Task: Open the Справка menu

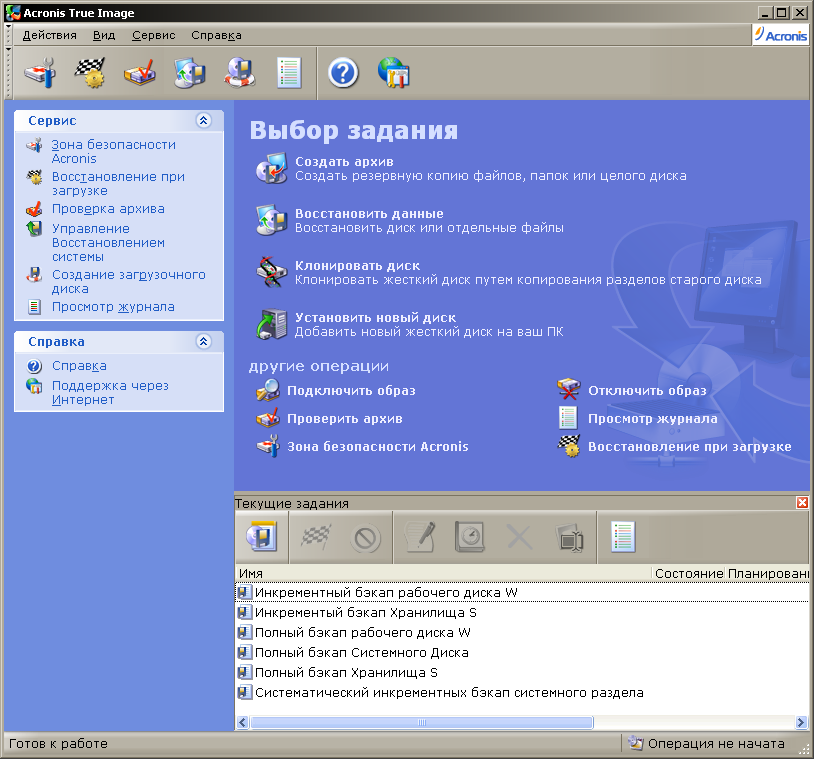Action: click(x=216, y=35)
